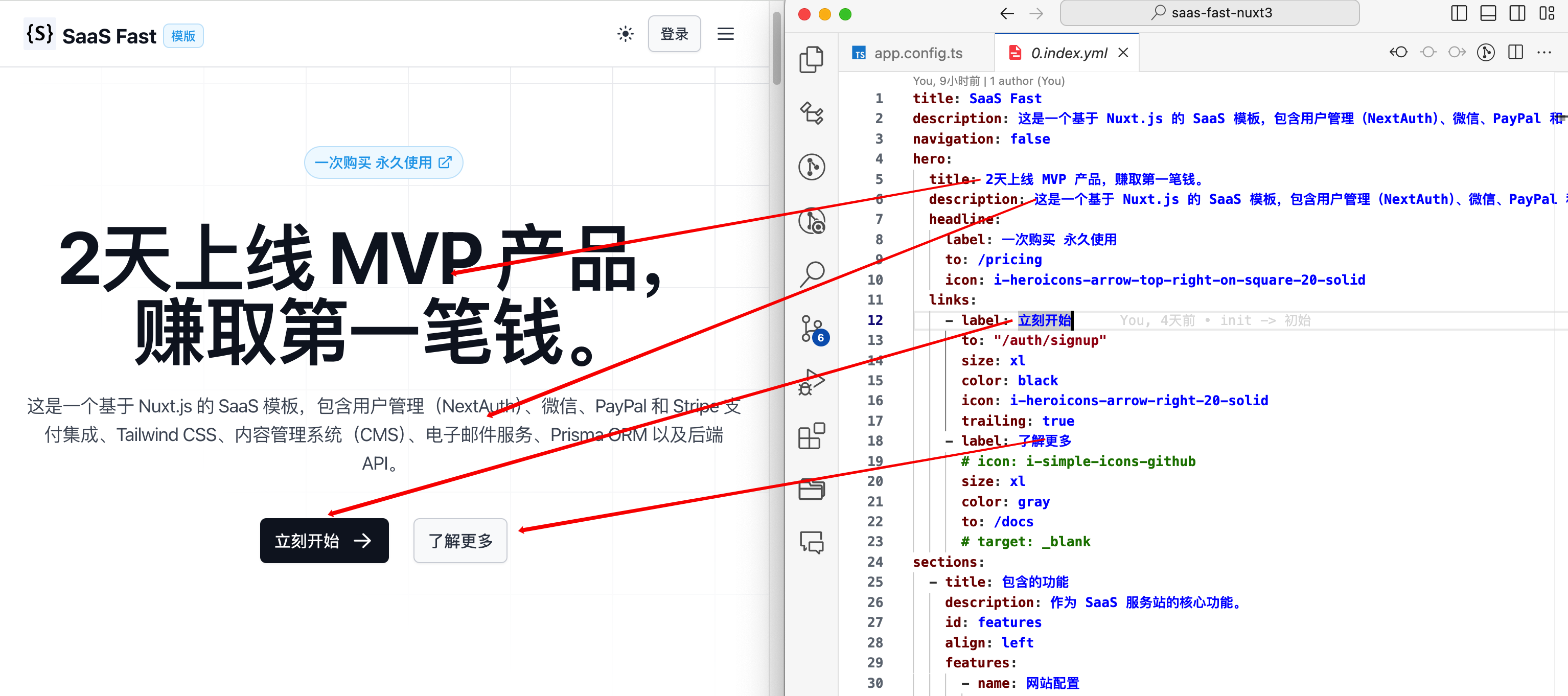1568x696 pixels.
Task: Click the 模版 badge next to SaaS Fast
Action: 183,36
